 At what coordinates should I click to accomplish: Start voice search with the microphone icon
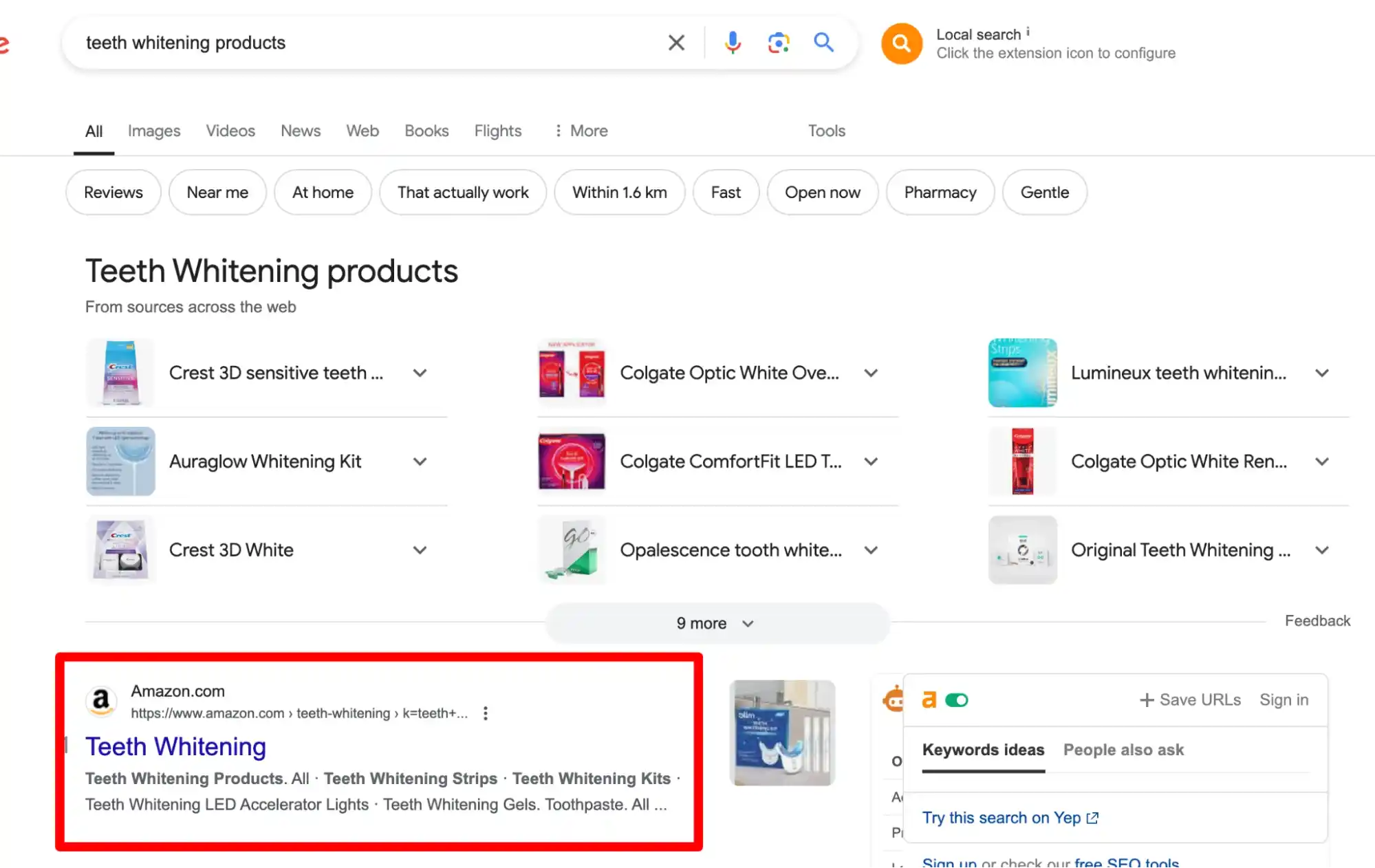point(733,43)
